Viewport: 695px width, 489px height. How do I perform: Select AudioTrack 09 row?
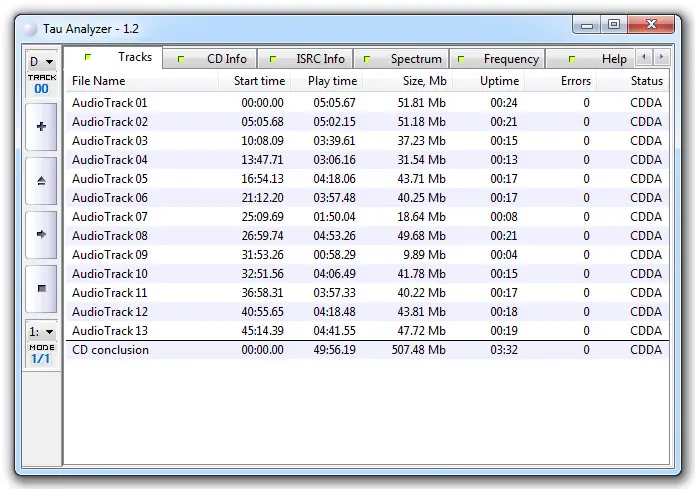[x=367, y=255]
